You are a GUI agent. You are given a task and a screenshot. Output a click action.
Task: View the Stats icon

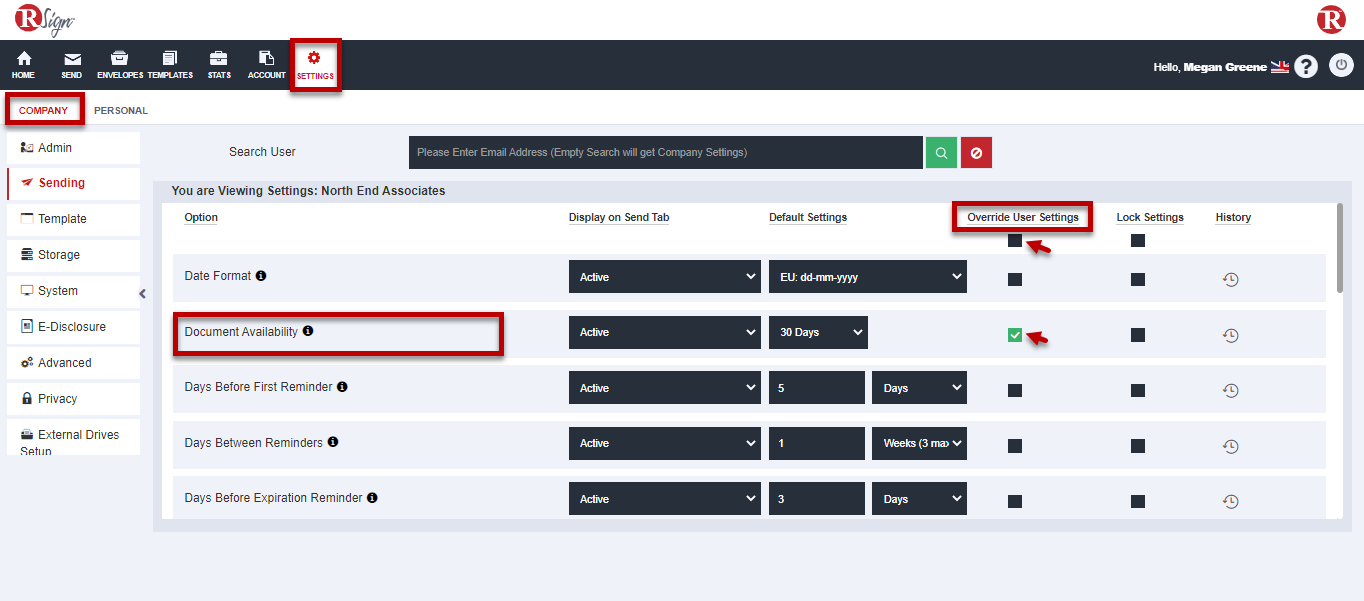coord(218,64)
